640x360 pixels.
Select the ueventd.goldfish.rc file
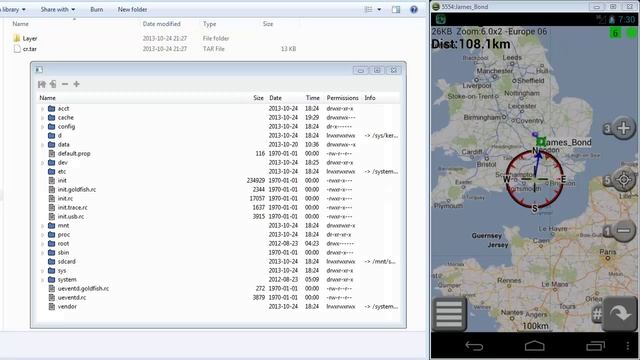click(x=219, y=289)
